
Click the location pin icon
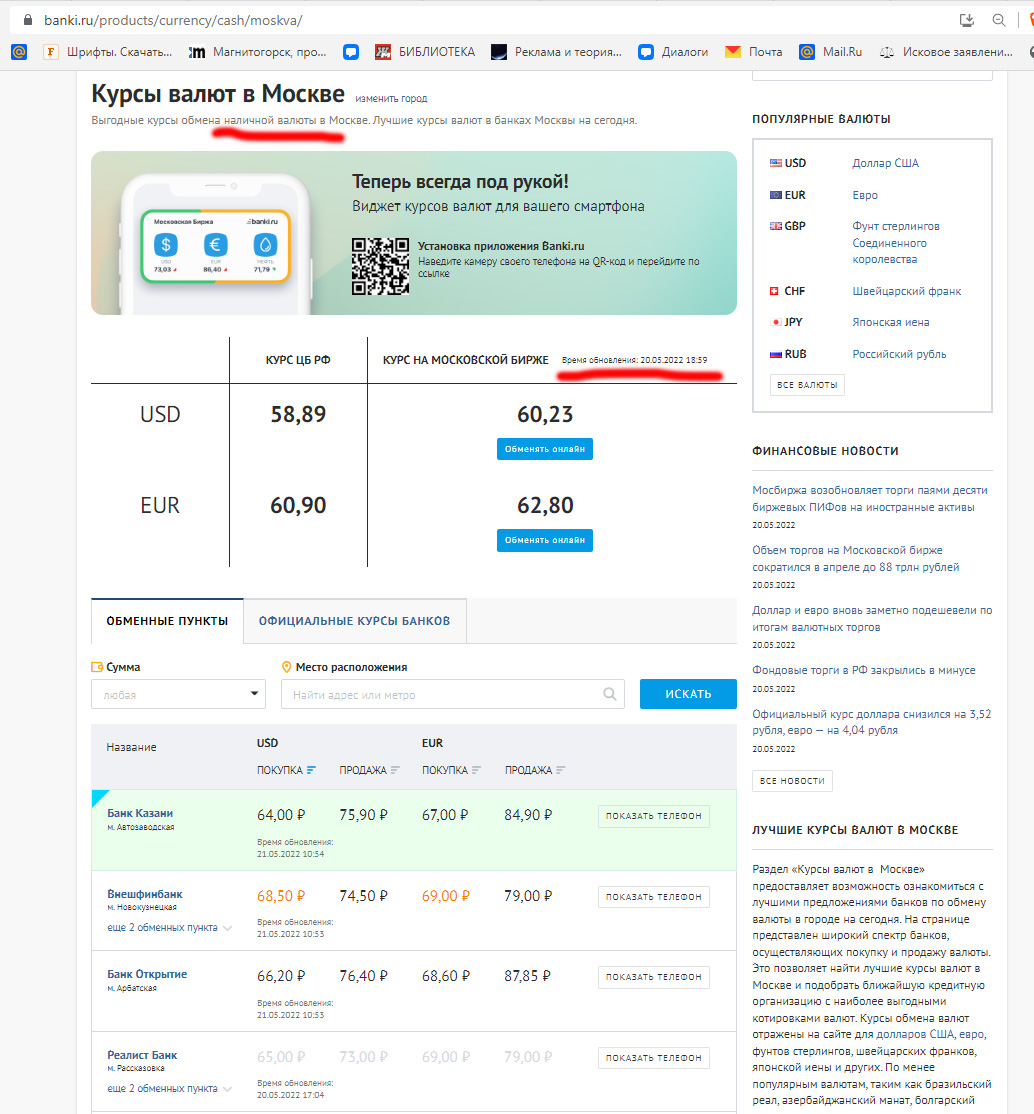(x=286, y=667)
